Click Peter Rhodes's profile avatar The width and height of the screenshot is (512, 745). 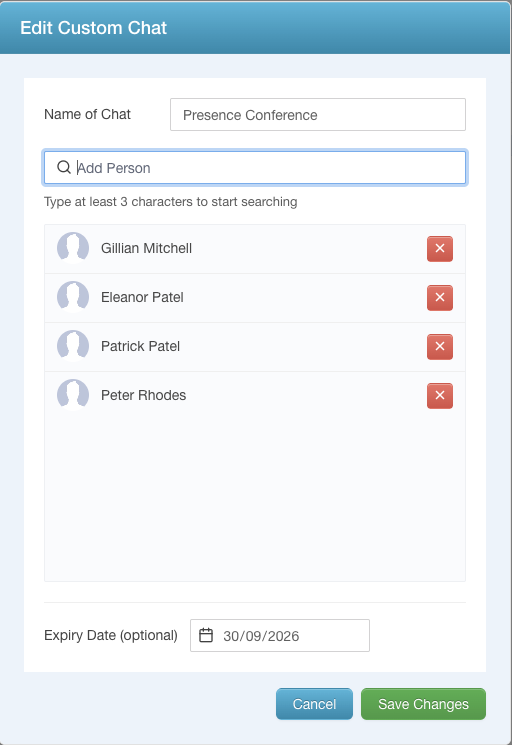(73, 395)
